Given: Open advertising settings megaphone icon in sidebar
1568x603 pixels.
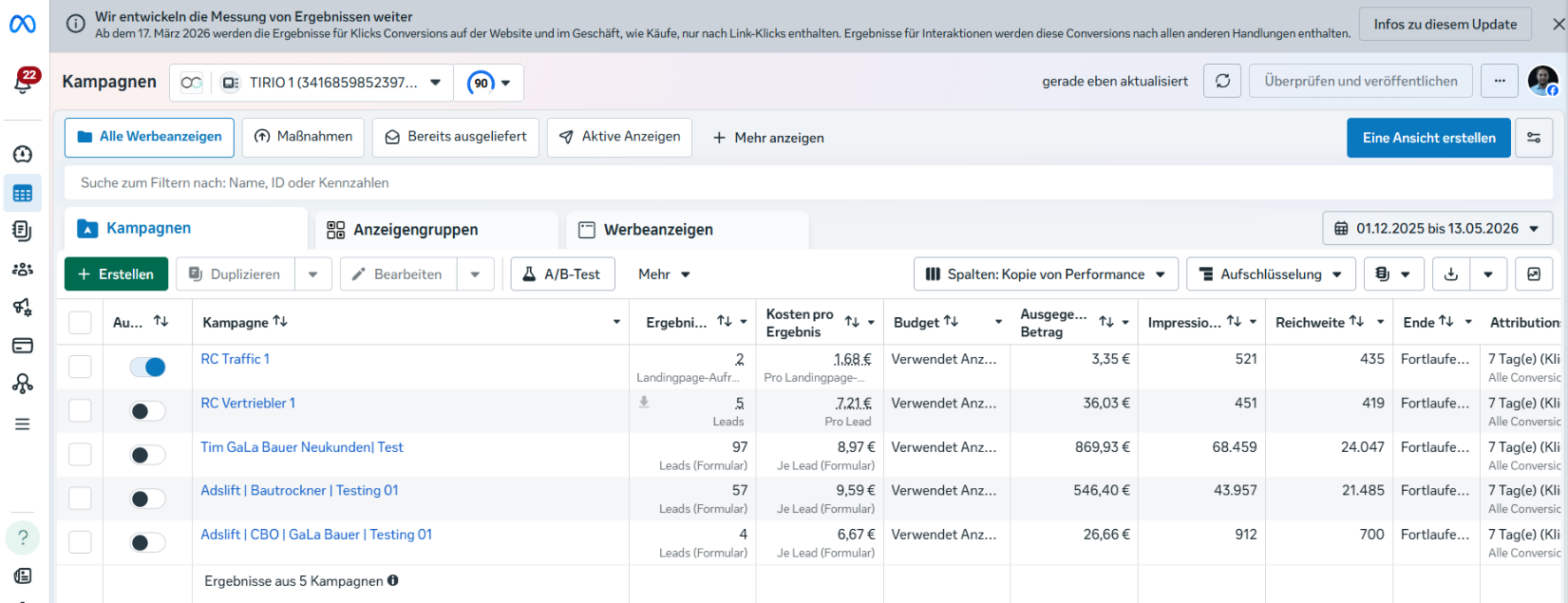Looking at the screenshot, I should 23,307.
